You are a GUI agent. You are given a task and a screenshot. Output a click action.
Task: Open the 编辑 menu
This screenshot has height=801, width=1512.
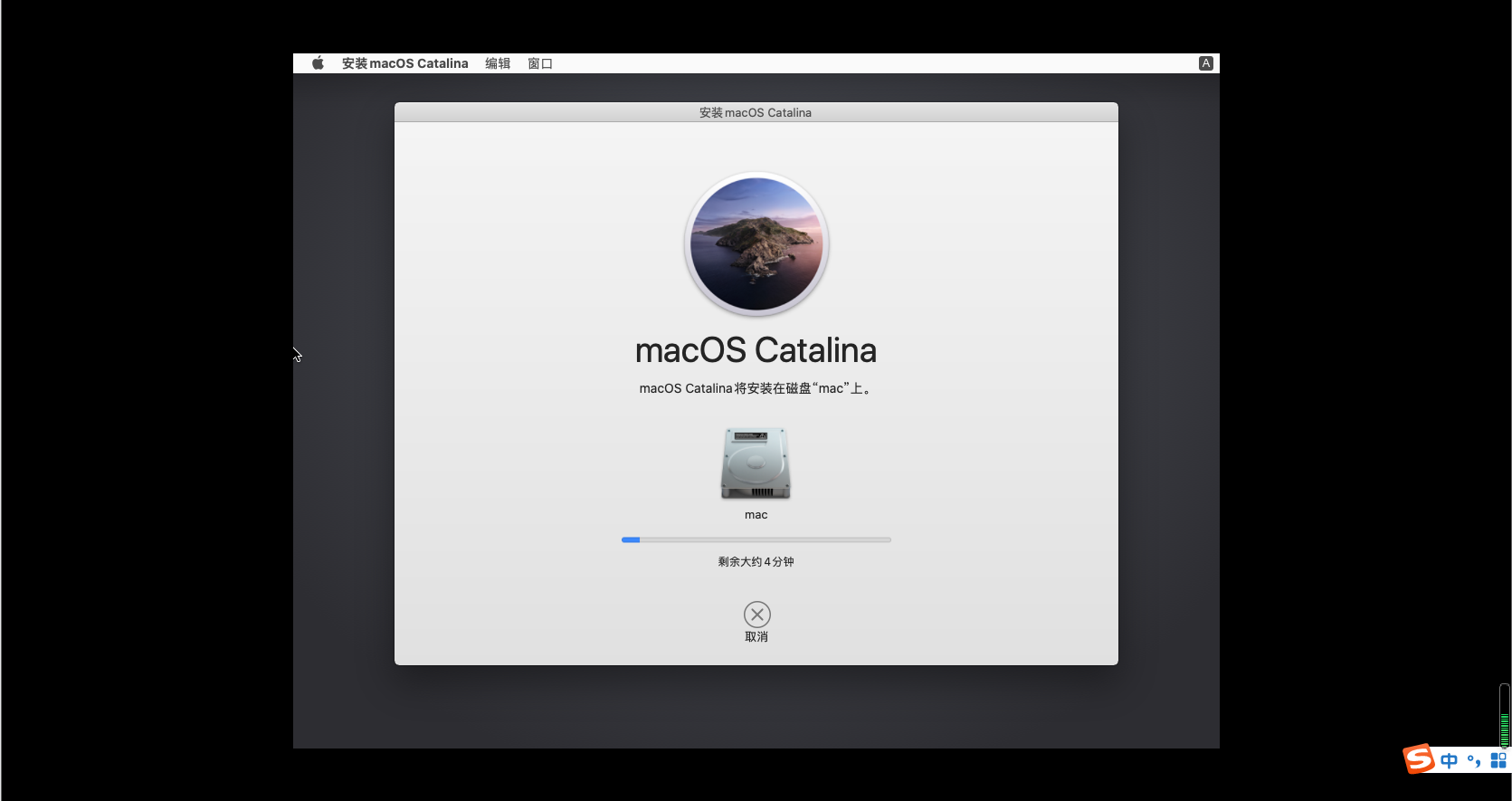pos(498,63)
